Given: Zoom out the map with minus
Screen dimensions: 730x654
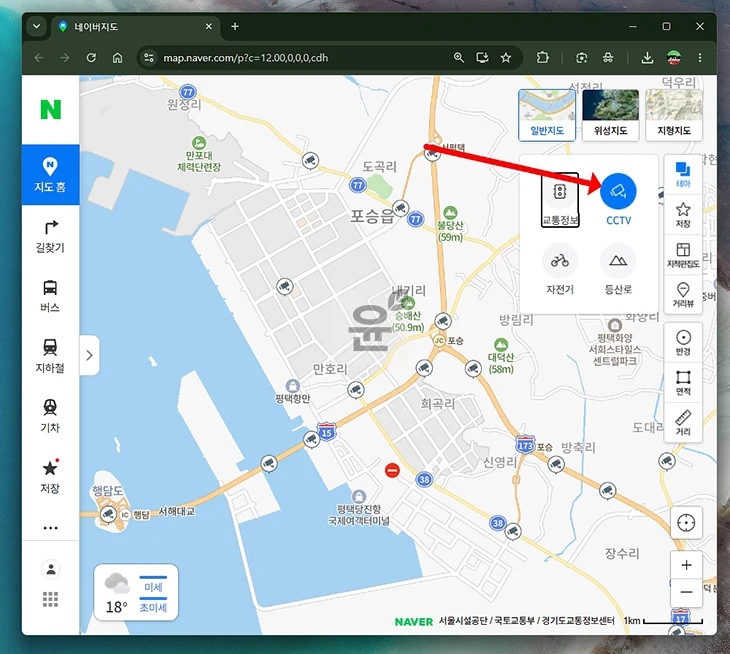Looking at the screenshot, I should click(x=686, y=593).
